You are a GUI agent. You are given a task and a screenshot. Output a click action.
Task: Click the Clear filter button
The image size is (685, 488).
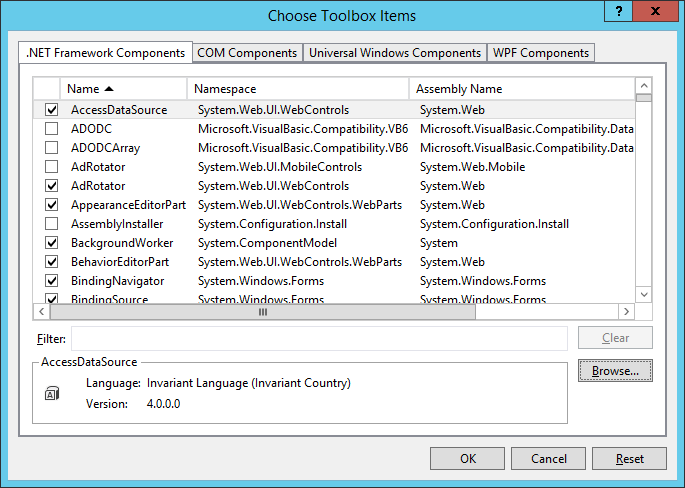point(615,338)
